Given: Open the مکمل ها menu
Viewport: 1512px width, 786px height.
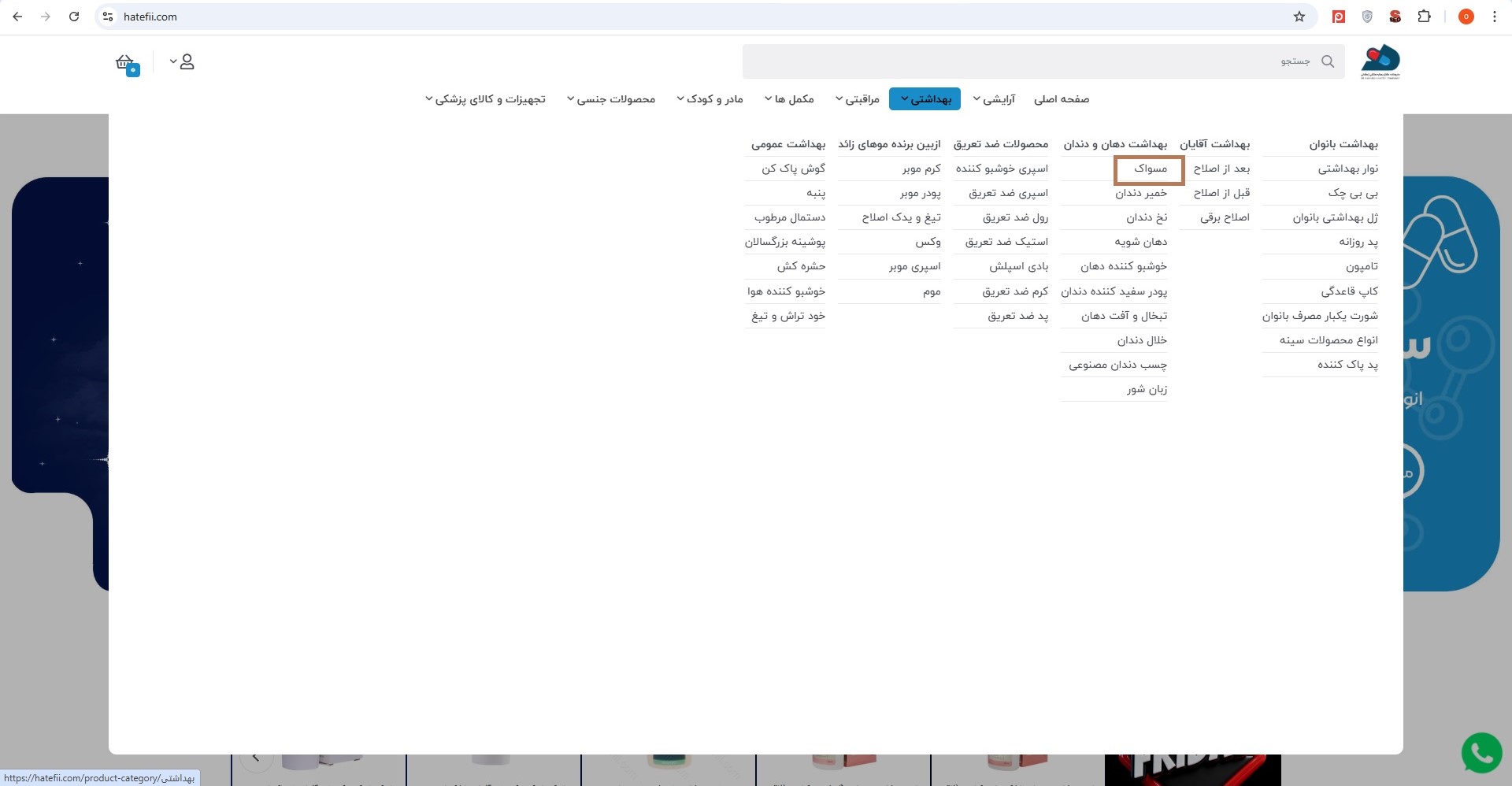Looking at the screenshot, I should (x=789, y=99).
